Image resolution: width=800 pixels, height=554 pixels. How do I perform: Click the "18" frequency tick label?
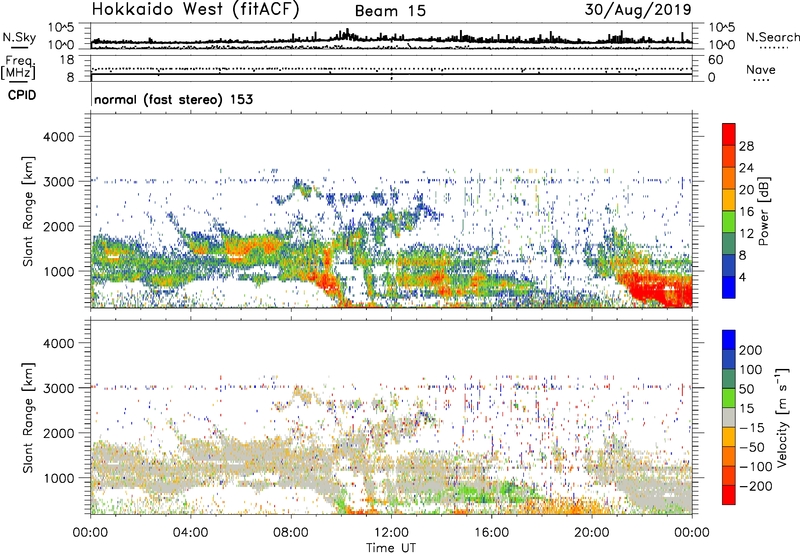tap(67, 60)
